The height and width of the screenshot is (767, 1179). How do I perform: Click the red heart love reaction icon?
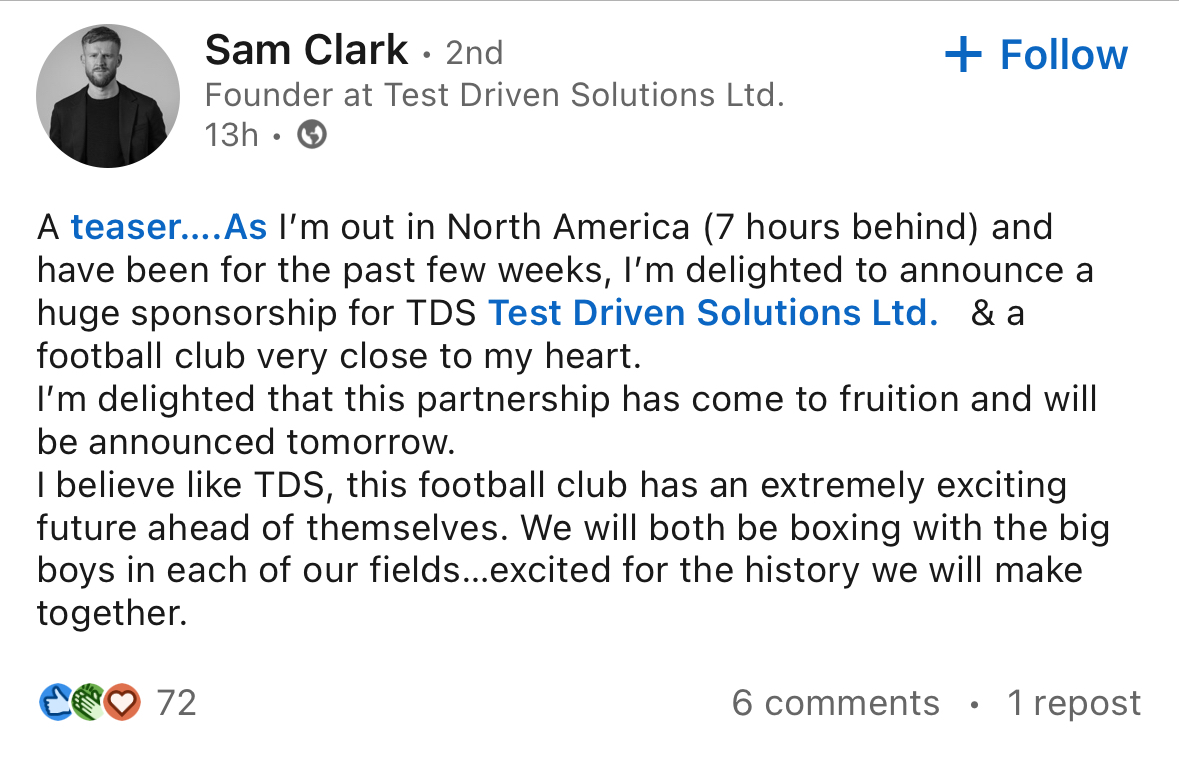click(122, 702)
